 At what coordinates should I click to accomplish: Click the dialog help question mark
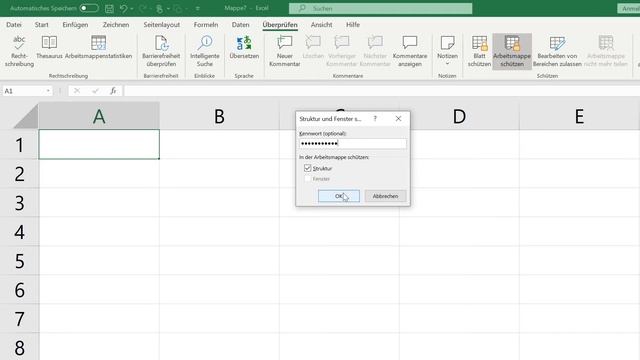(375, 119)
